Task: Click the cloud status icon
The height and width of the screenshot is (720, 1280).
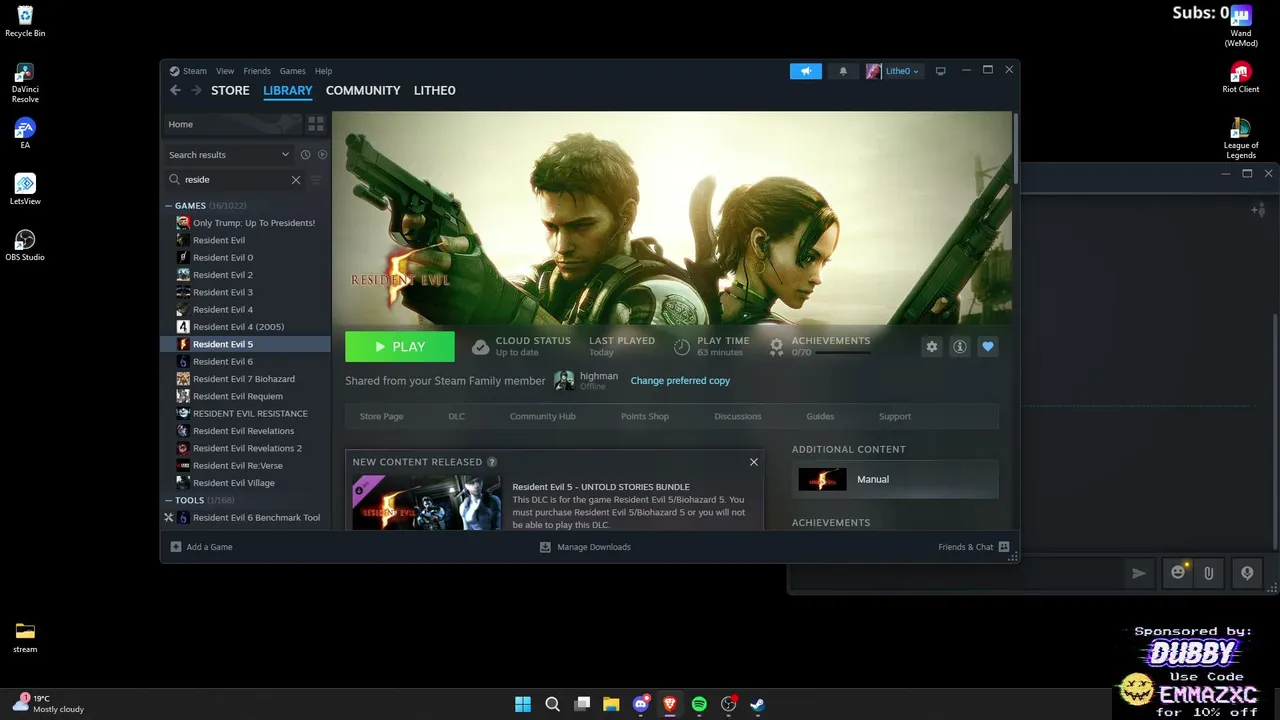Action: click(x=481, y=347)
